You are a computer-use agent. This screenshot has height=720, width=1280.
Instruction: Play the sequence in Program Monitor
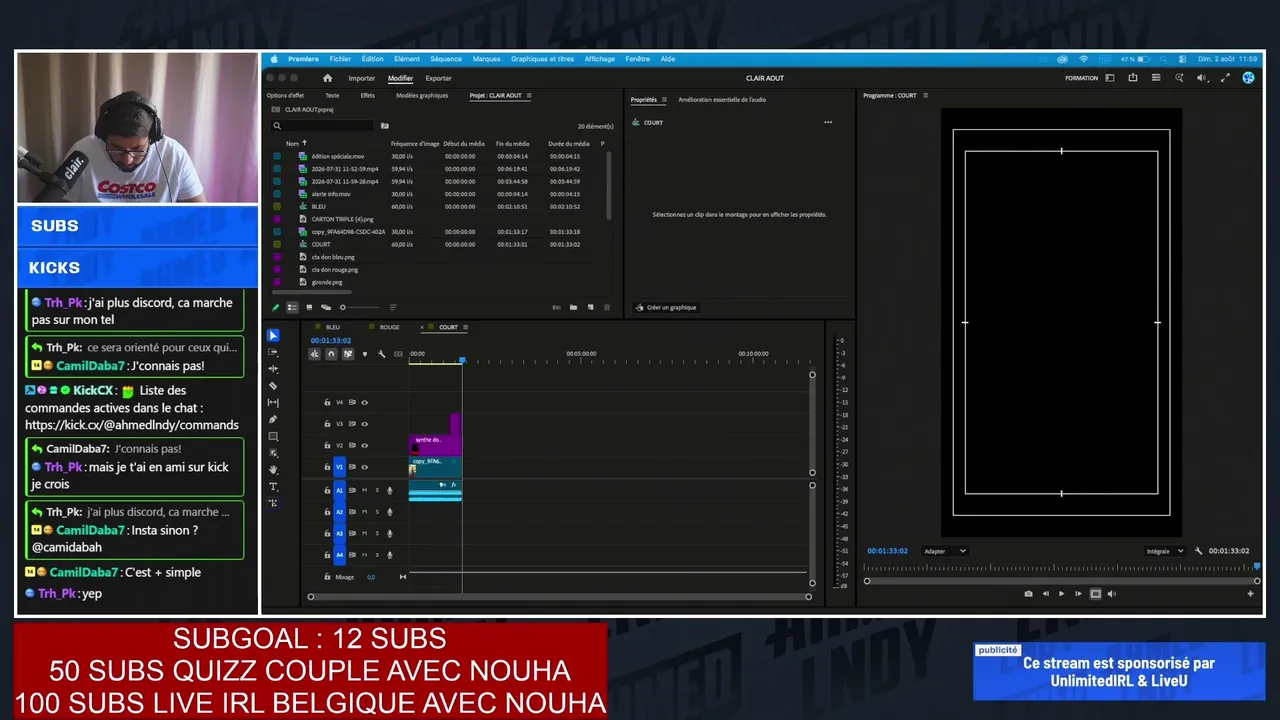(x=1062, y=594)
